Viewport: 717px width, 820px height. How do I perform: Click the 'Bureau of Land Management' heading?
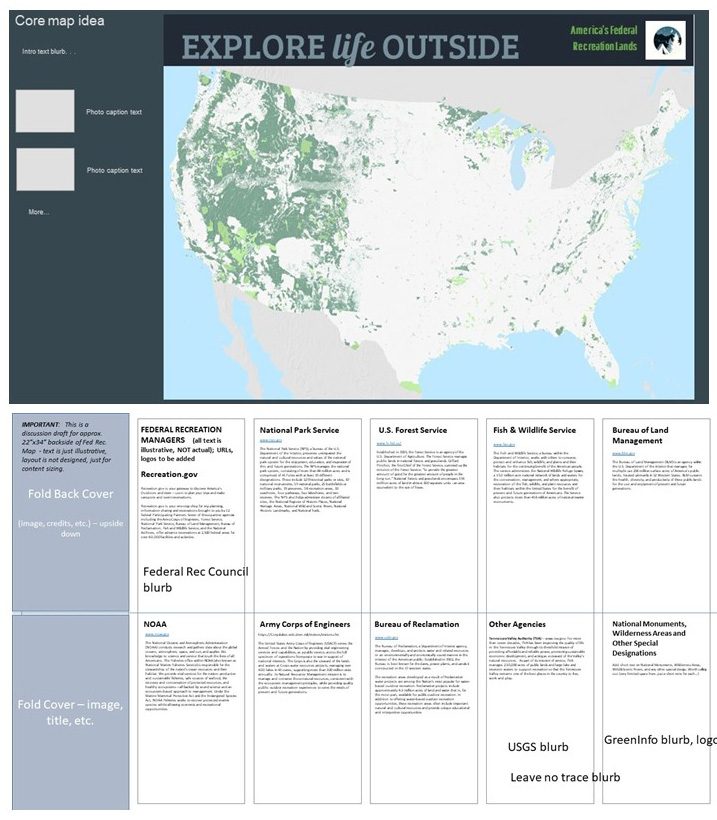click(x=640, y=435)
